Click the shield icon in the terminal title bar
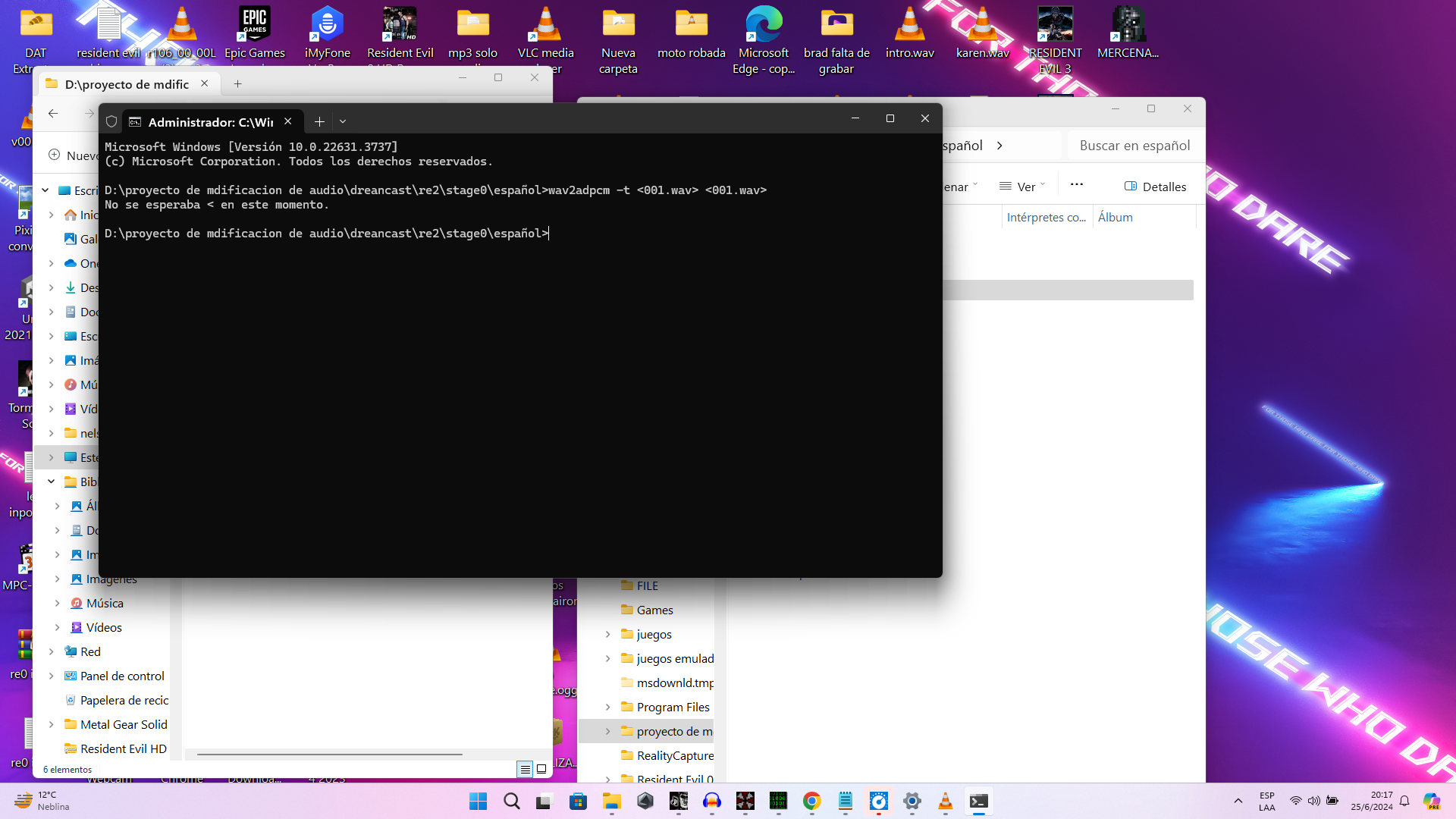The height and width of the screenshot is (819, 1456). click(x=111, y=121)
